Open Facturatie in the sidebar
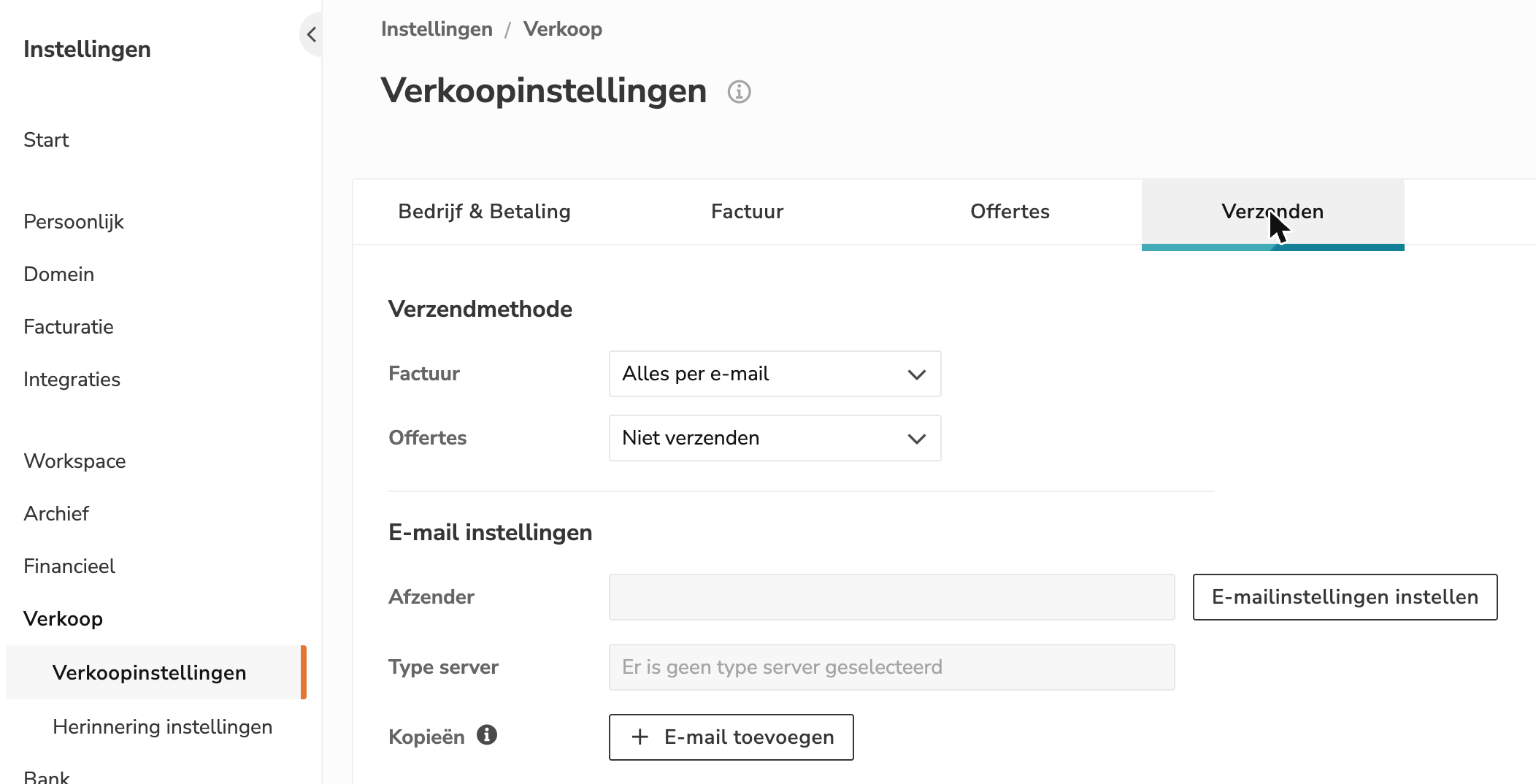The image size is (1536, 784). (x=69, y=327)
